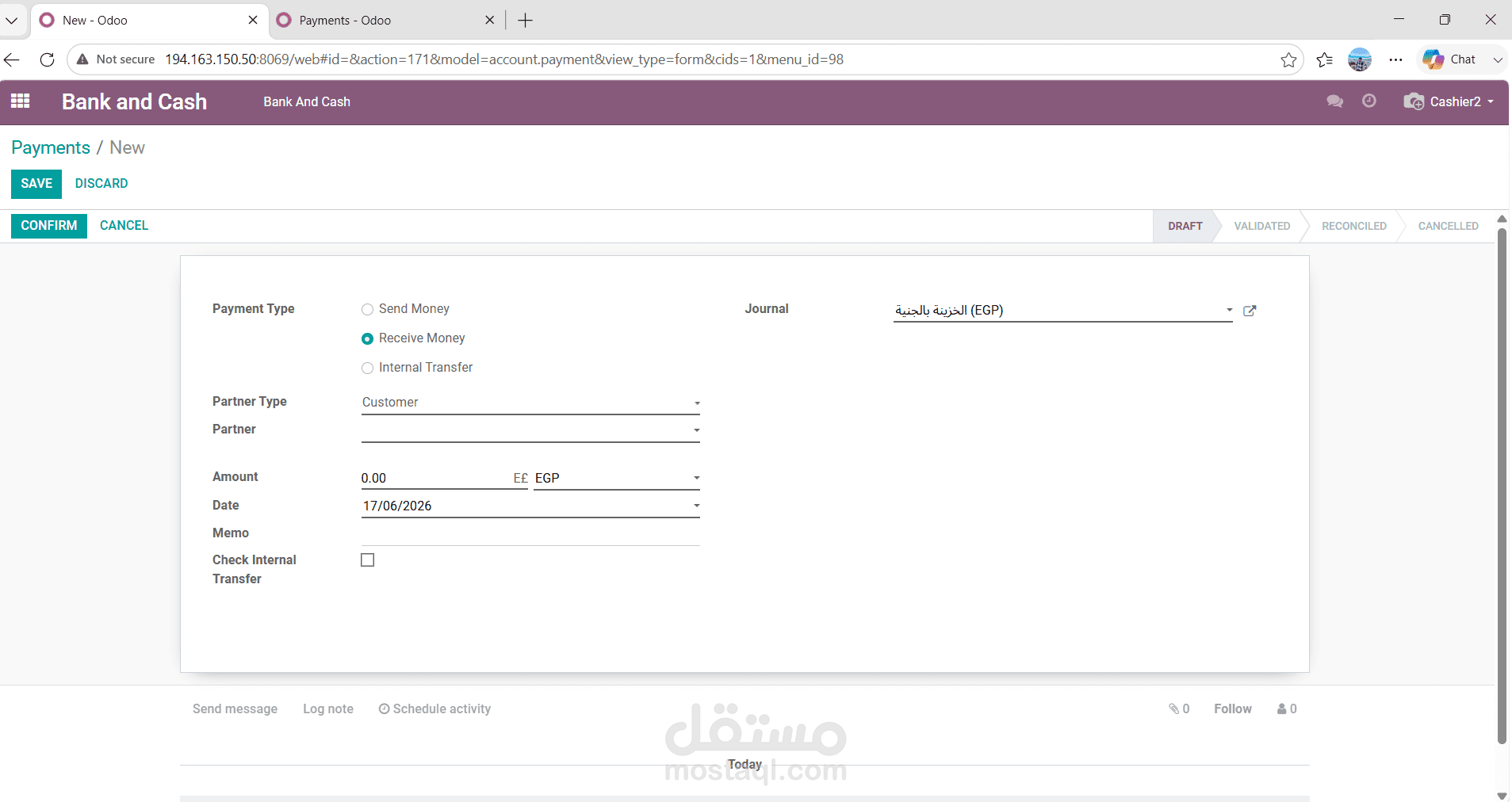Viewport: 1512px width, 802px height.
Task: Open the activities clock icon
Action: [1369, 101]
